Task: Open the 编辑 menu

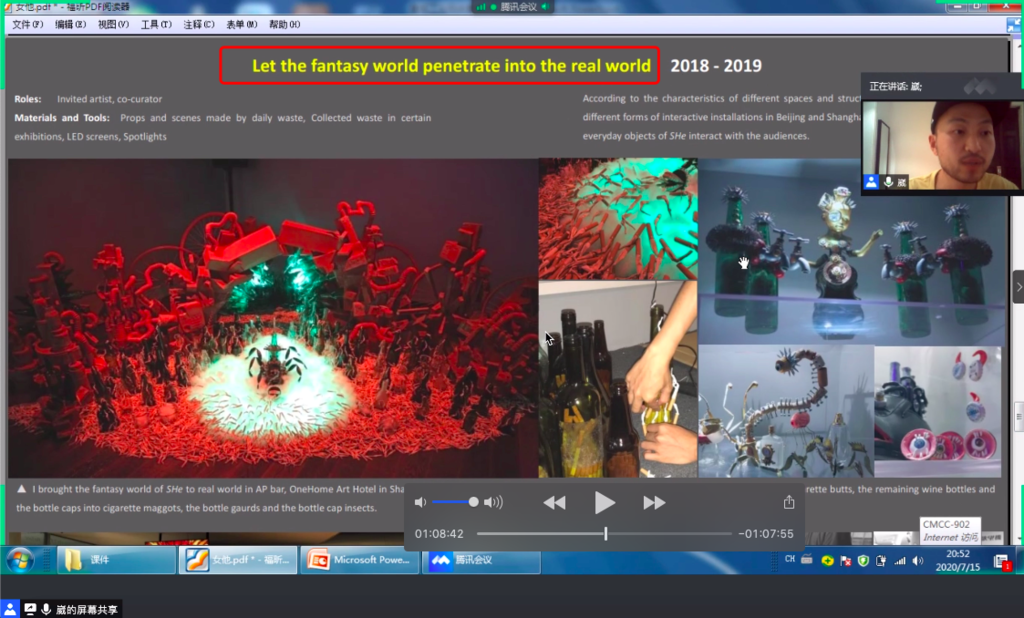Action: tap(70, 25)
